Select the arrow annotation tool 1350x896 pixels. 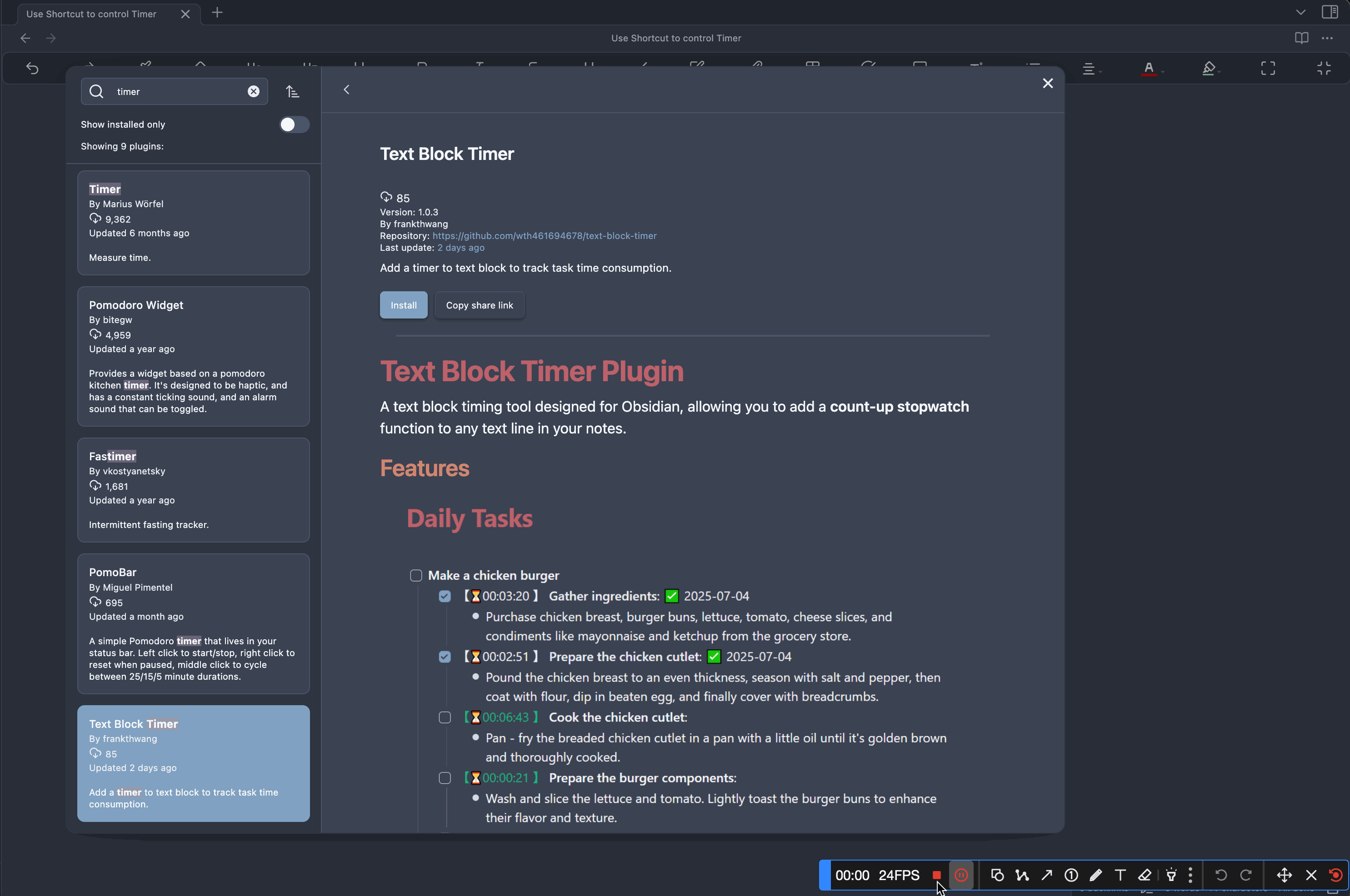(1046, 875)
